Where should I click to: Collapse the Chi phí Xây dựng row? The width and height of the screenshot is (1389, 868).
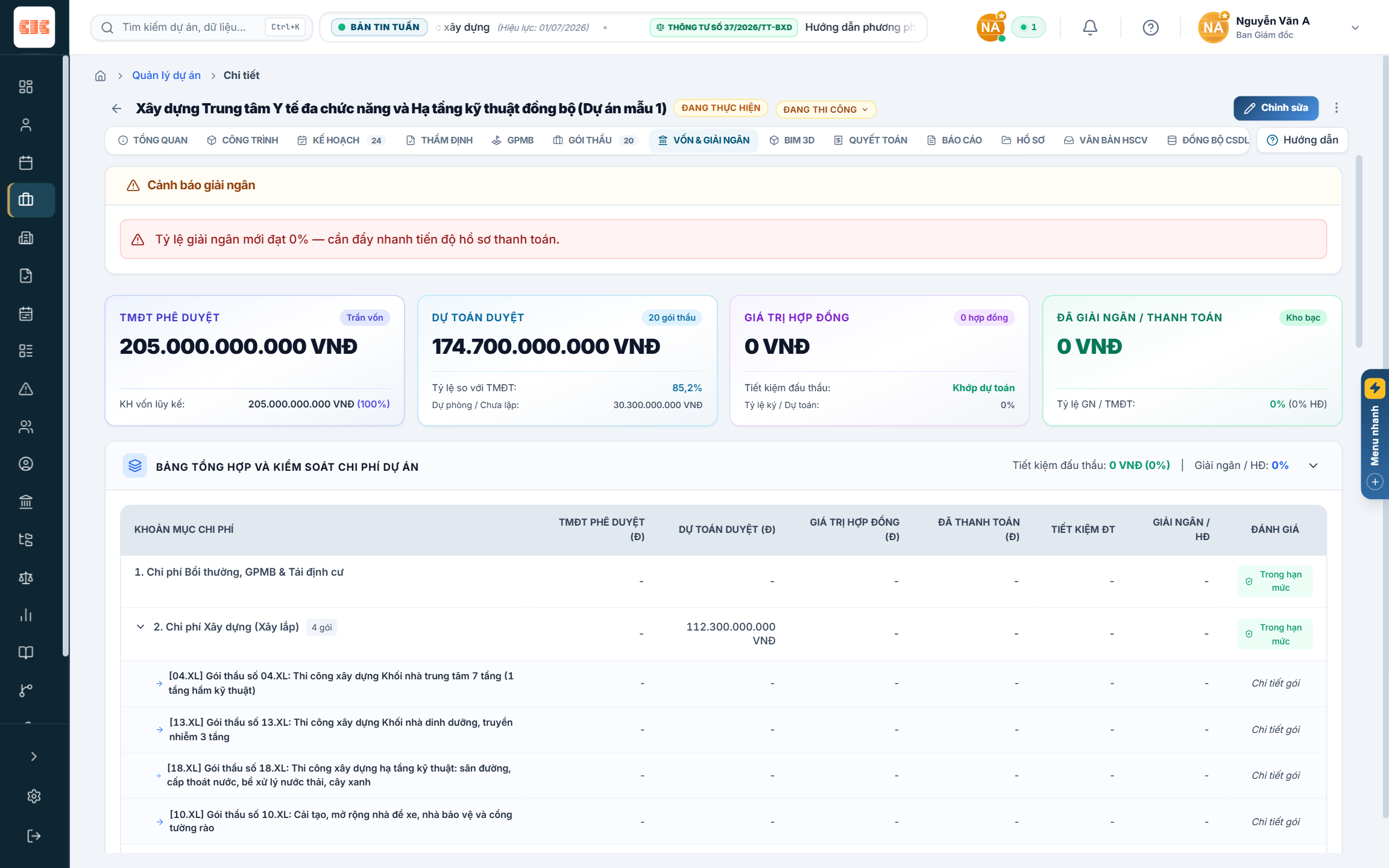click(140, 627)
